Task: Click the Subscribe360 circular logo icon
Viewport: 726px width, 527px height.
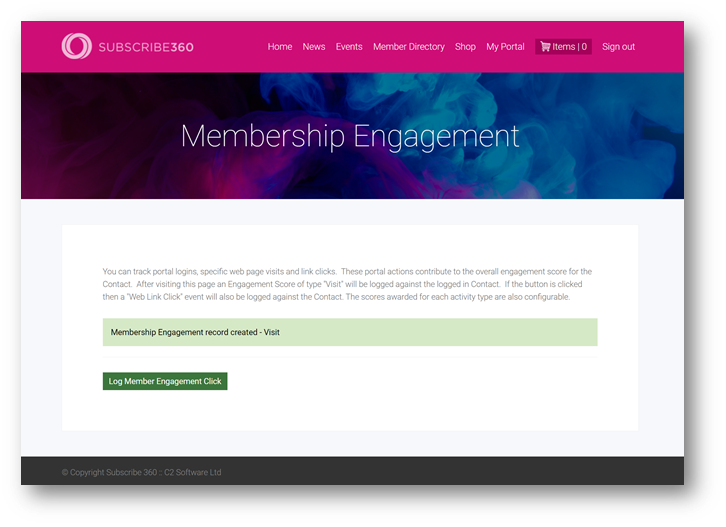Action: pos(76,46)
